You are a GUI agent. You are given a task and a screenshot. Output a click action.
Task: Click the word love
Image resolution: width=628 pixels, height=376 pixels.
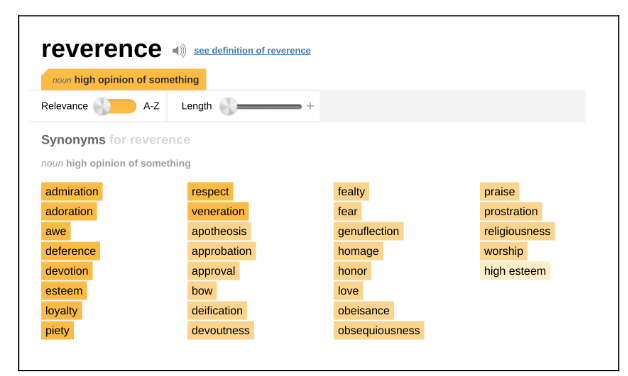[x=348, y=291]
